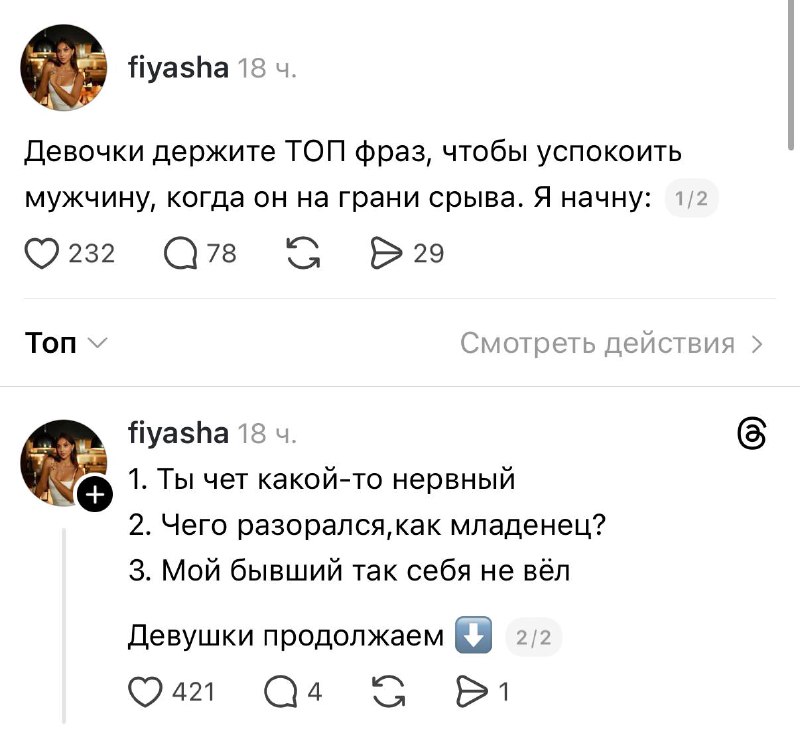Like the top post with 232 likes
800x747 pixels.
click(x=42, y=253)
